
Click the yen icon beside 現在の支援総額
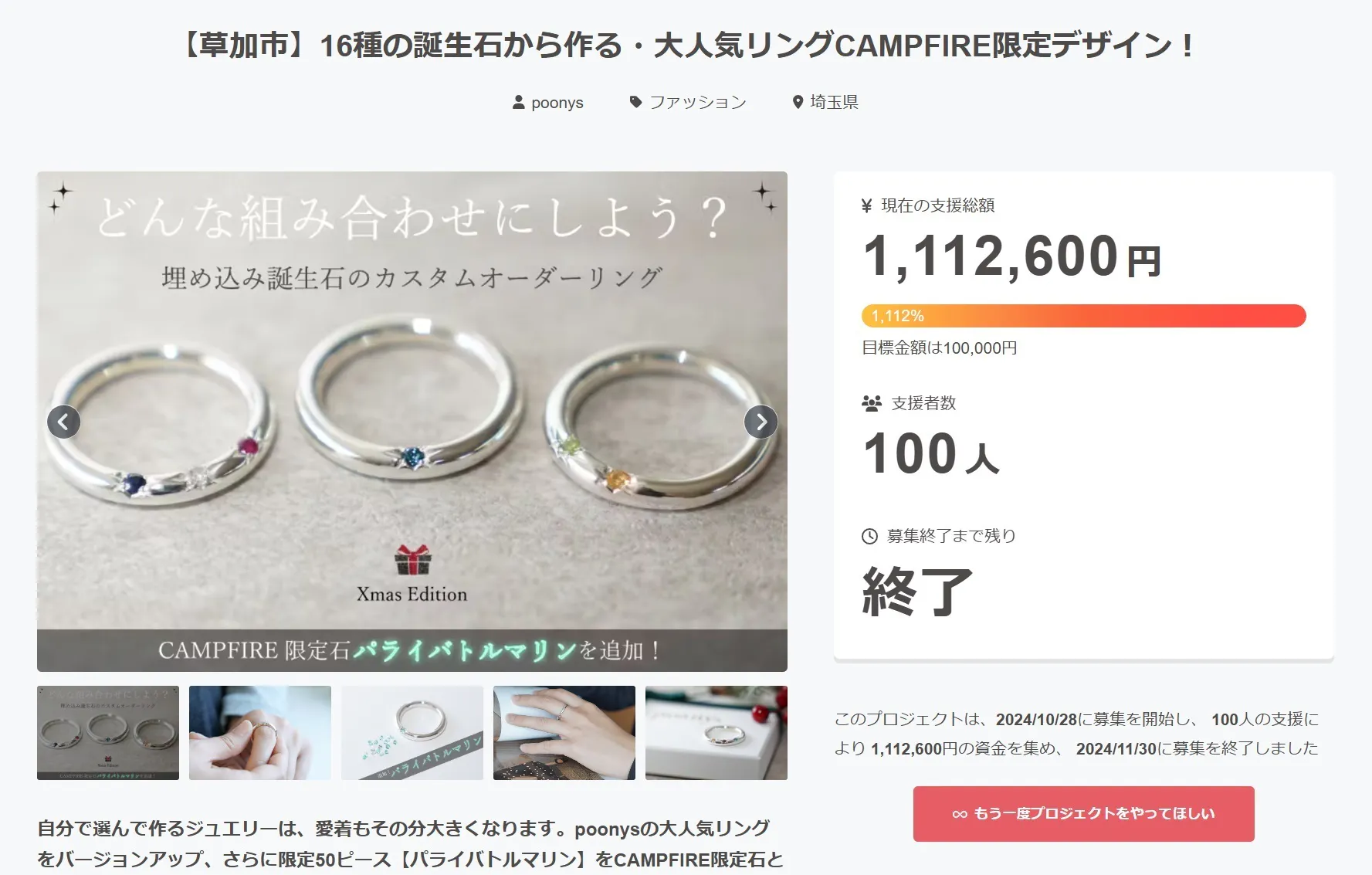pyautogui.click(x=867, y=205)
